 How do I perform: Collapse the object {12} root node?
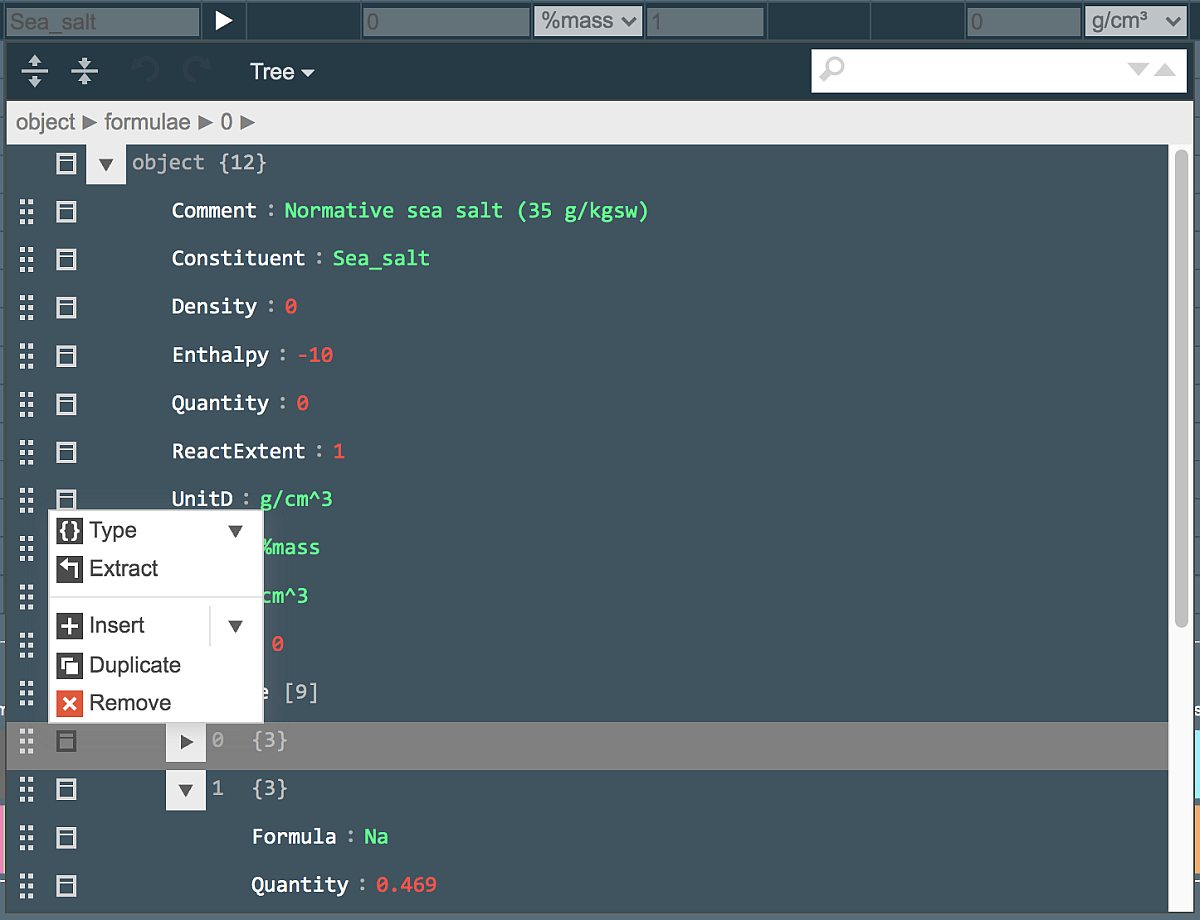point(106,163)
